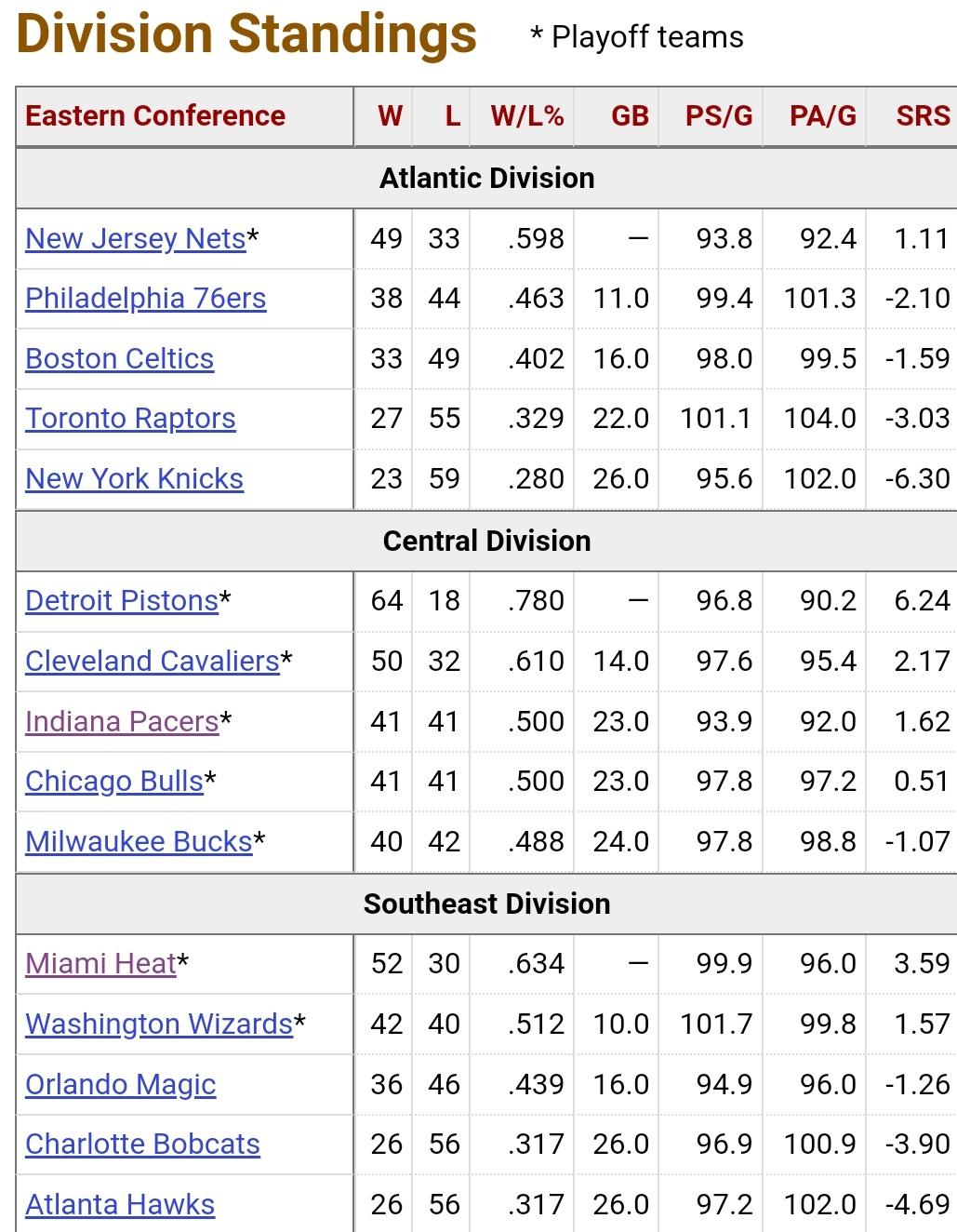
Task: Open the New York Knicks link
Action: 134,478
